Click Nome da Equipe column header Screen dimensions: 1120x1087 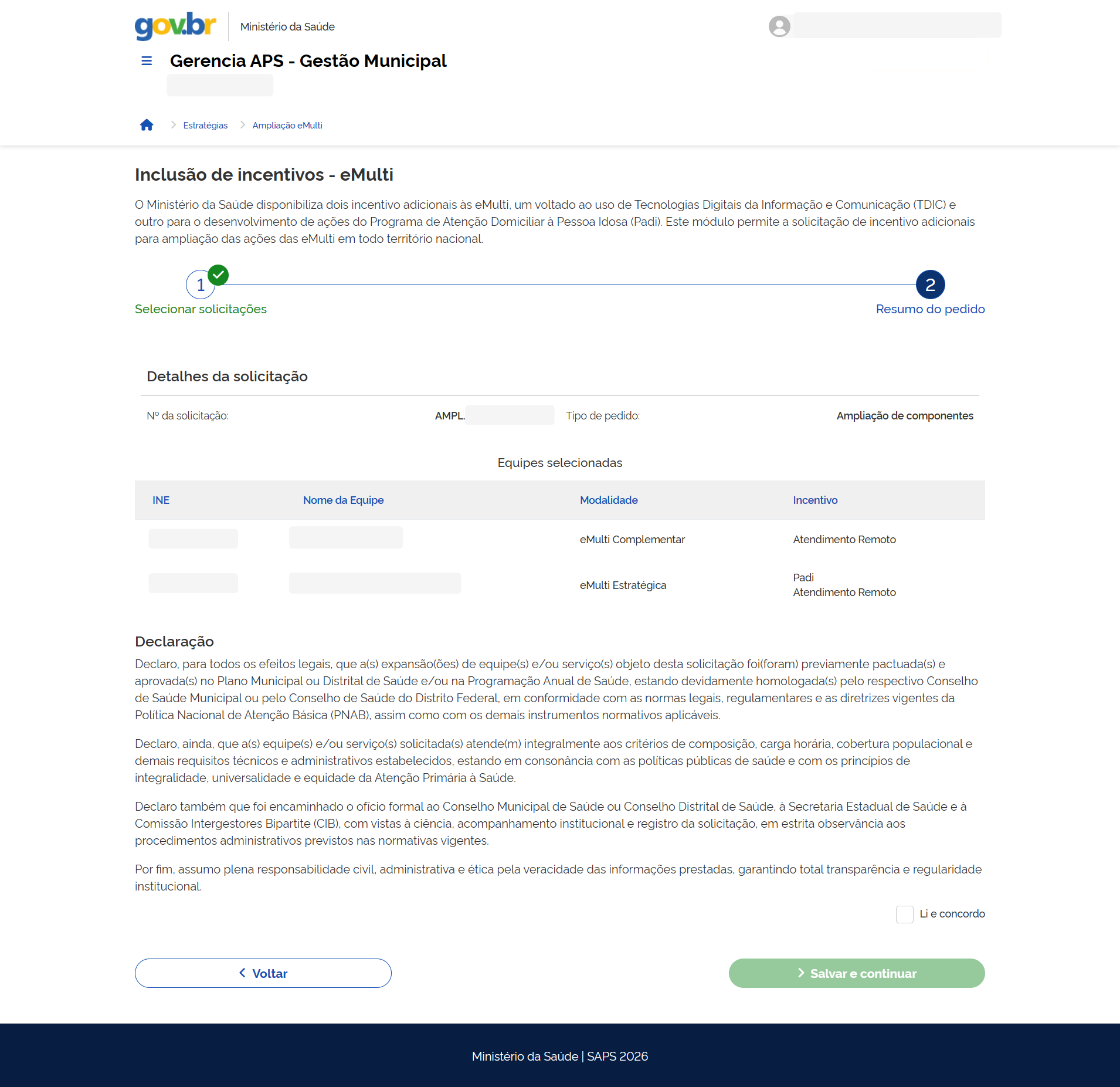coord(343,500)
